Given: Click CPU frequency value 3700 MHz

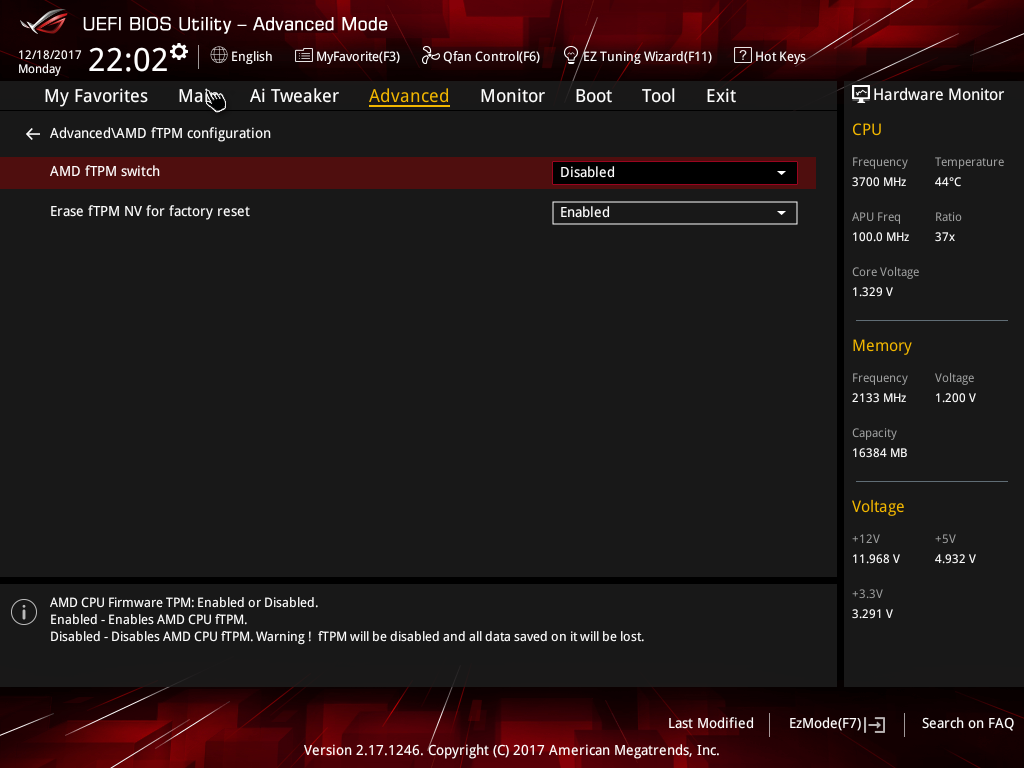Looking at the screenshot, I should [x=878, y=182].
